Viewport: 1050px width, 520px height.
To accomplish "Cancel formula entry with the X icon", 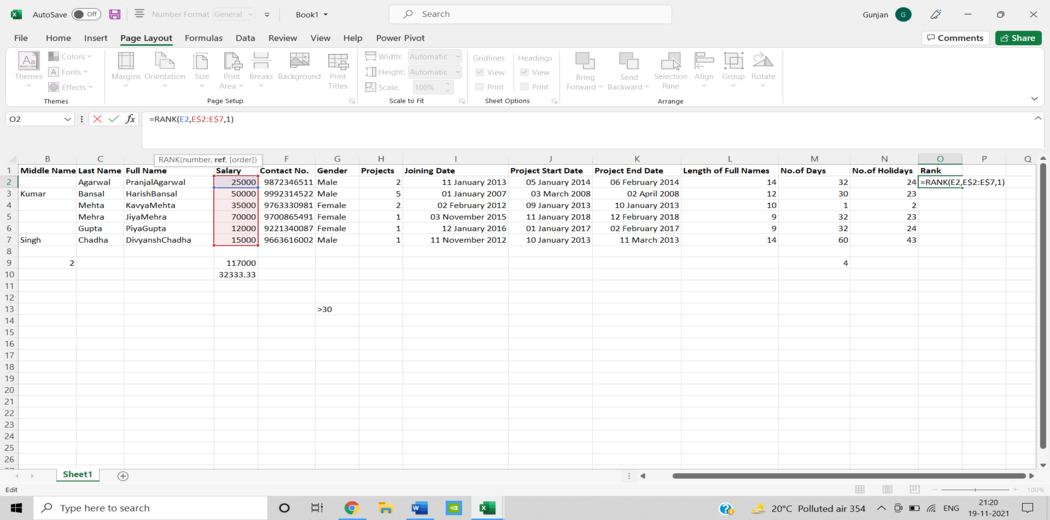I will 97,119.
